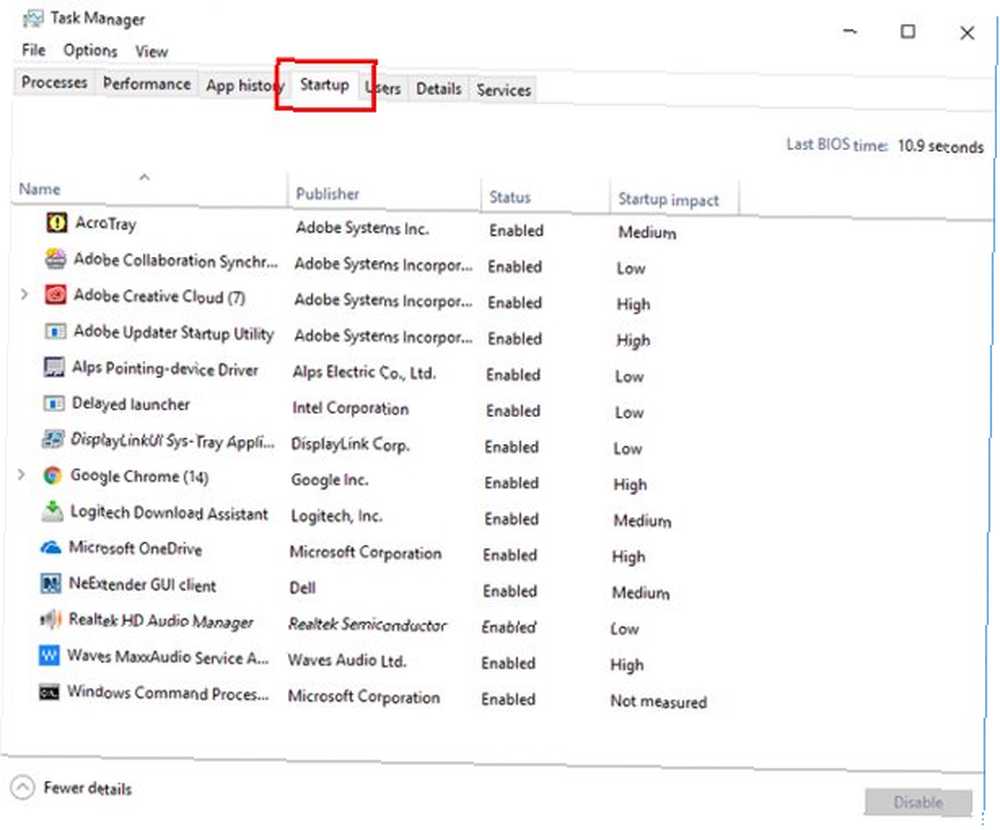This screenshot has width=1000, height=830.
Task: Open the View menu
Action: tap(152, 52)
